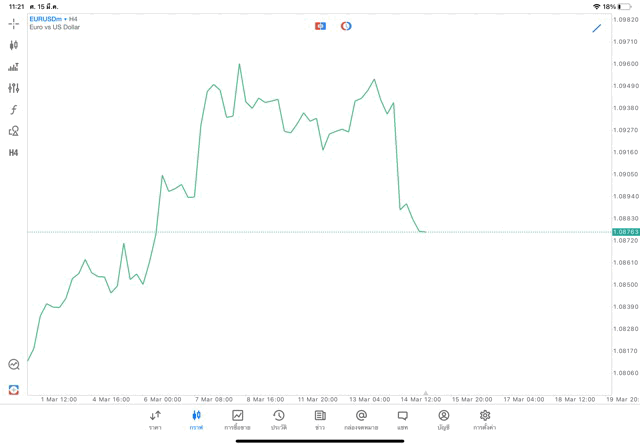Change the chart type via candlestick icon
The image size is (640, 447).
click(x=13, y=45)
